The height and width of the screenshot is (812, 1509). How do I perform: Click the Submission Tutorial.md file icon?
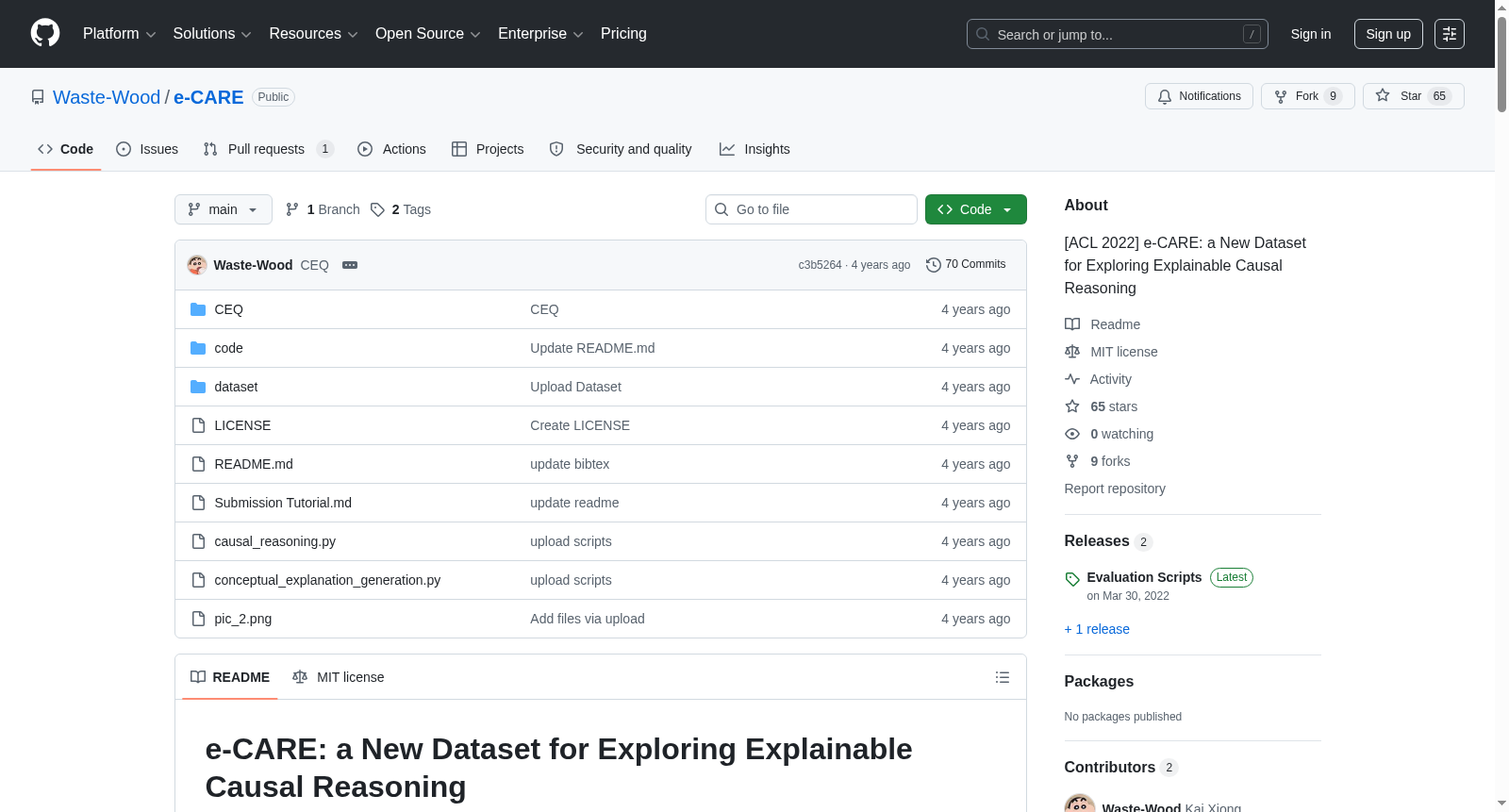198,503
